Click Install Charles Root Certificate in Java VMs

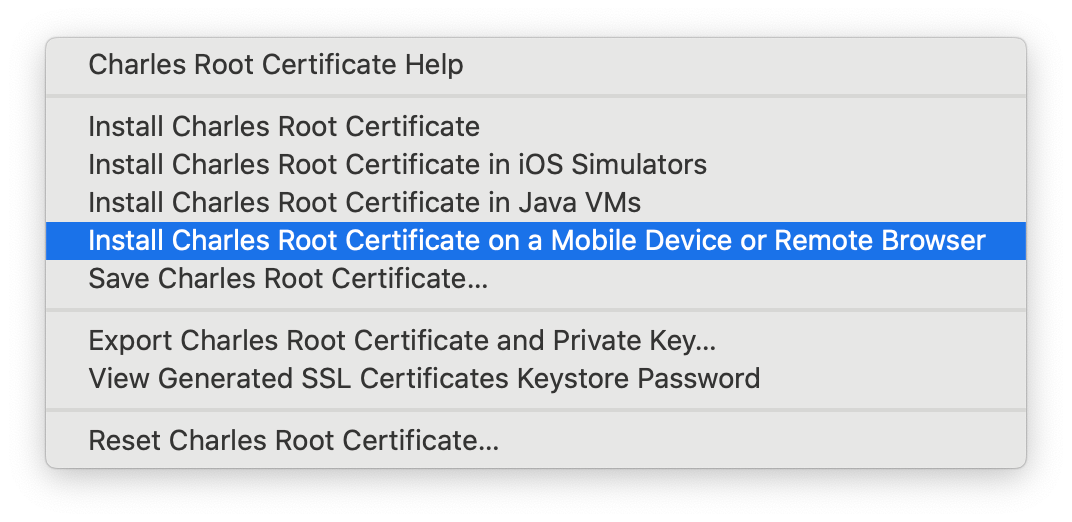(536, 203)
